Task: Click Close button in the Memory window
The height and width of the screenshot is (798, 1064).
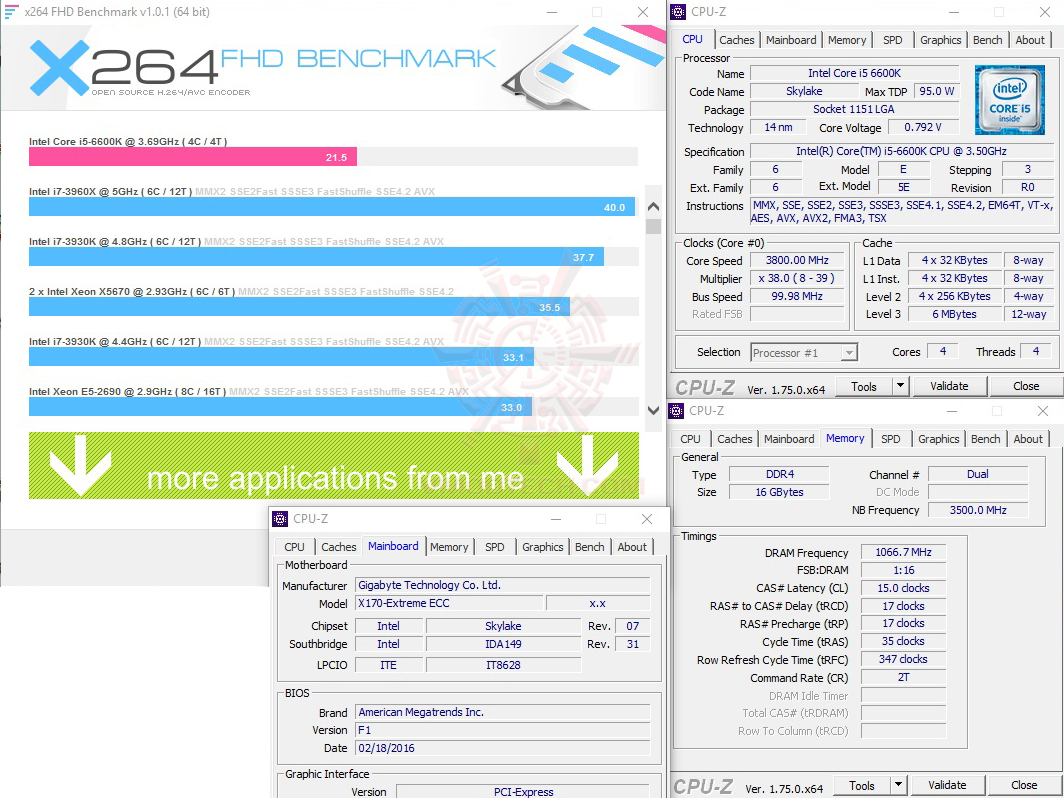Action: [1024, 785]
